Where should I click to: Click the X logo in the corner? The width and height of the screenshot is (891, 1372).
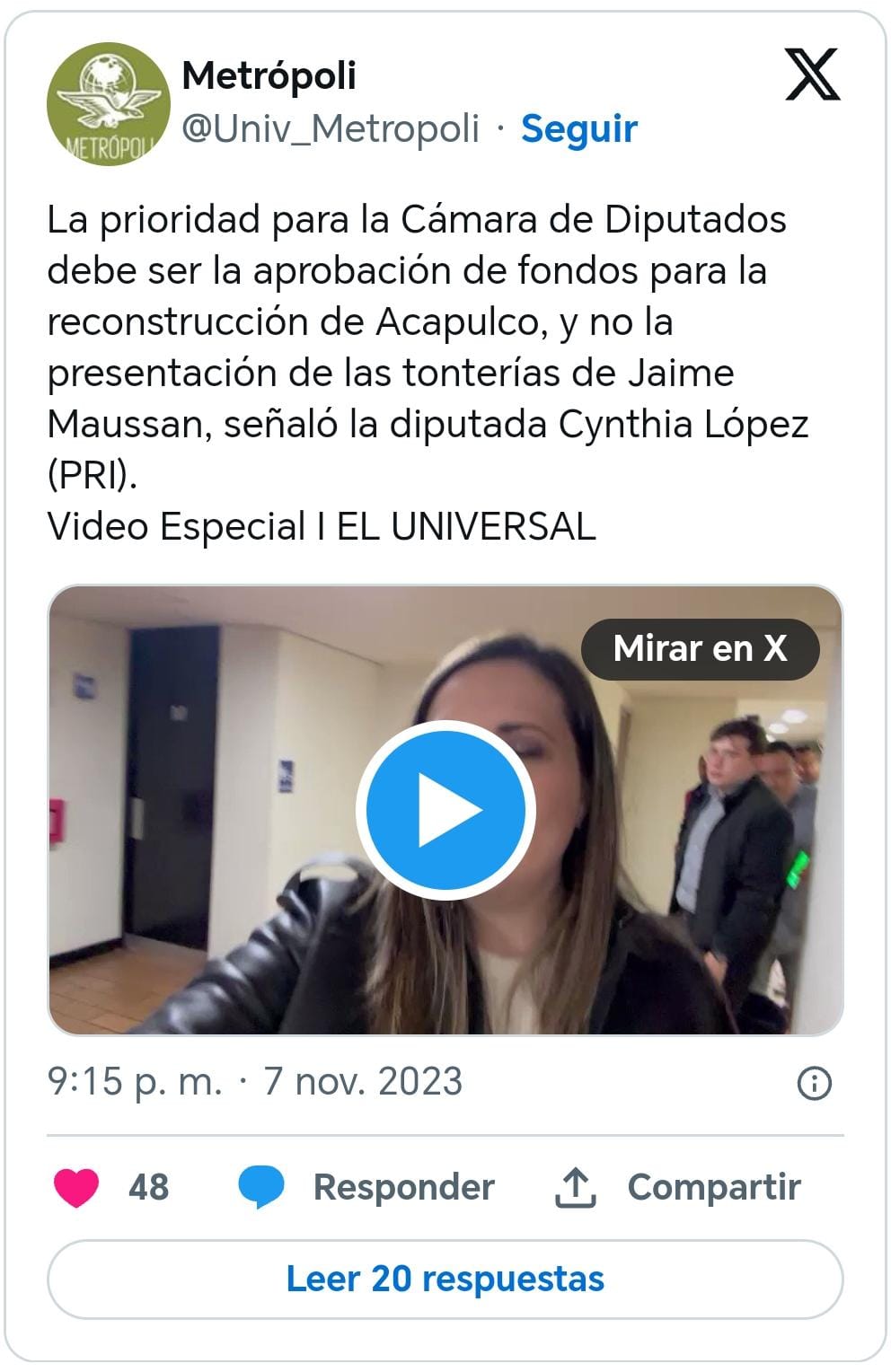point(813,75)
